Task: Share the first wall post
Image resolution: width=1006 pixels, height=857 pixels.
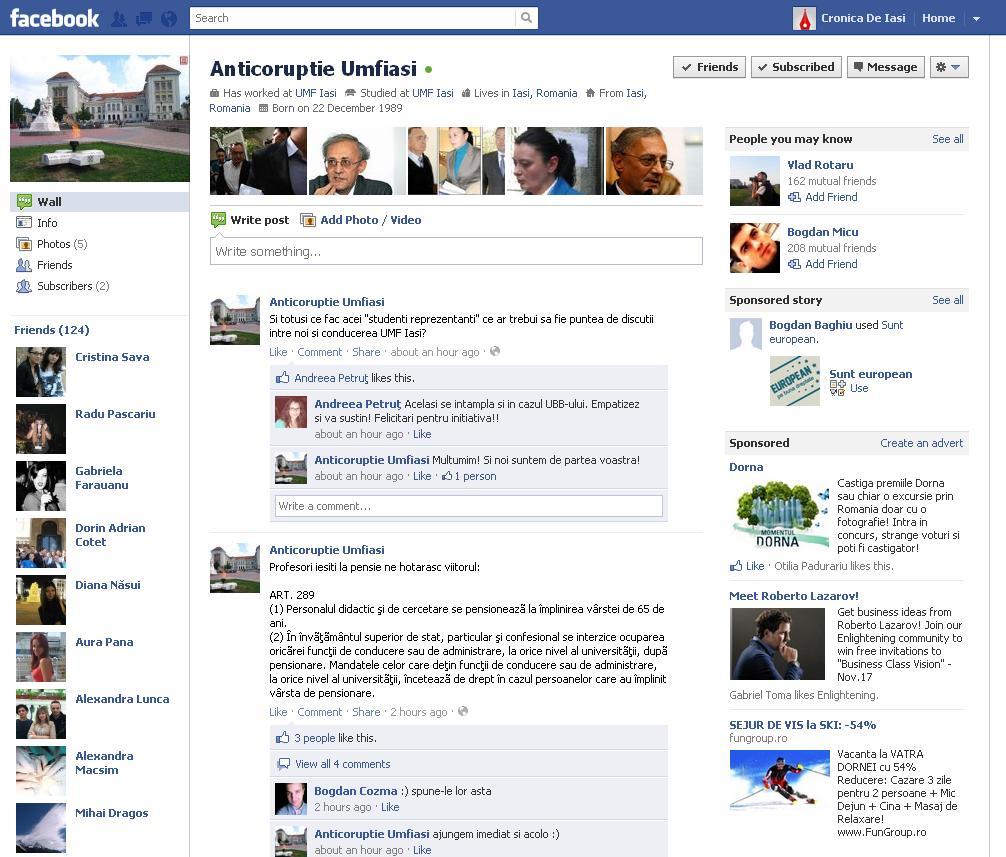Action: pyautogui.click(x=366, y=352)
